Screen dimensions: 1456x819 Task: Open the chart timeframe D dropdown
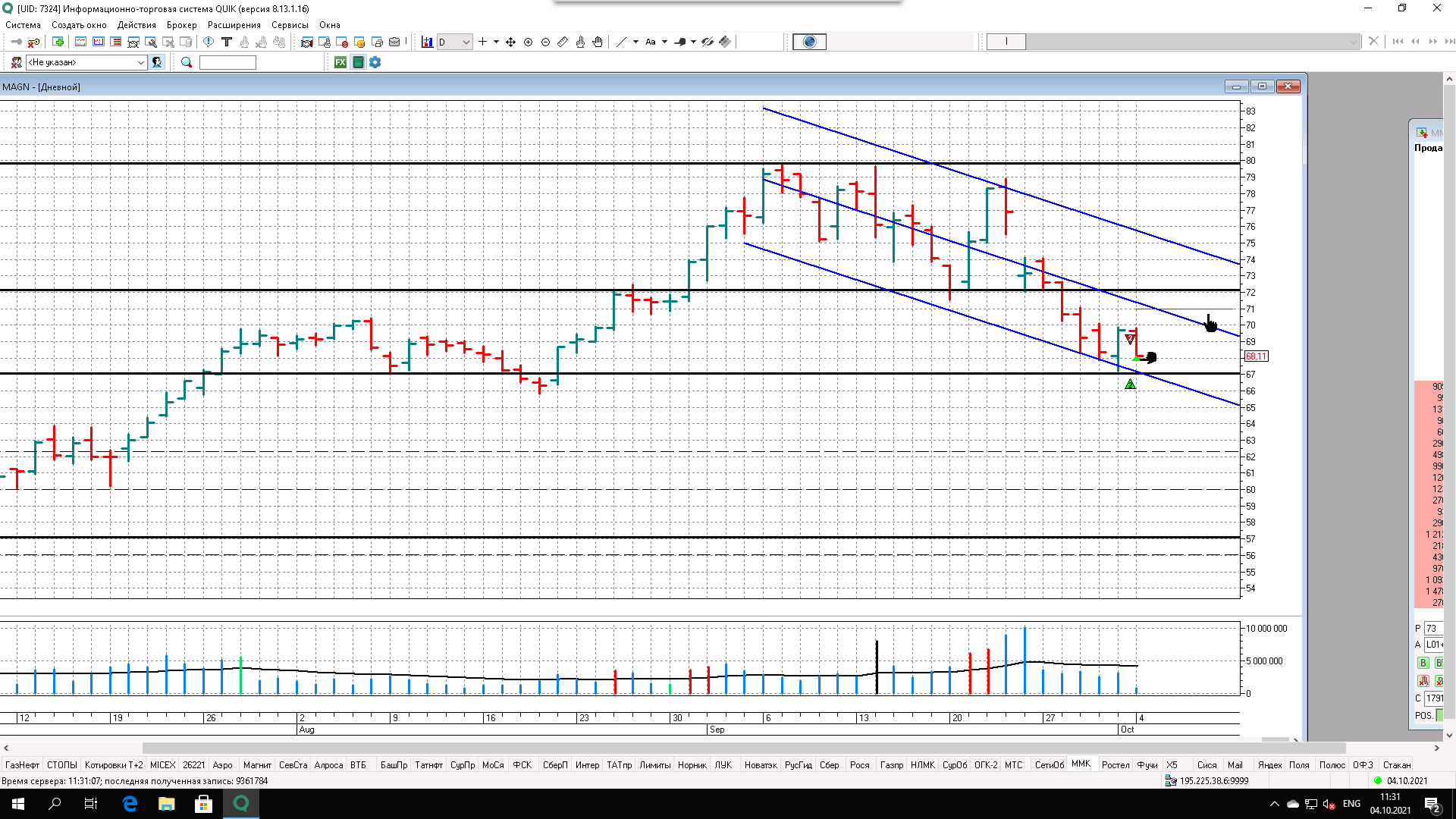coord(455,42)
